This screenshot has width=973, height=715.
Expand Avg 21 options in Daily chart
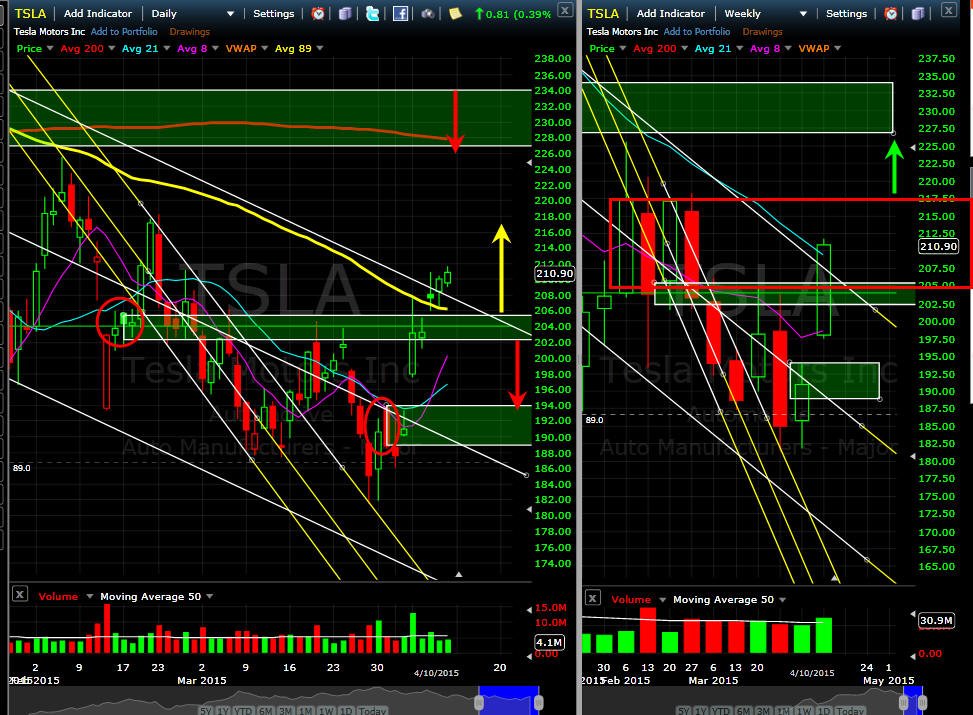pyautogui.click(x=166, y=48)
